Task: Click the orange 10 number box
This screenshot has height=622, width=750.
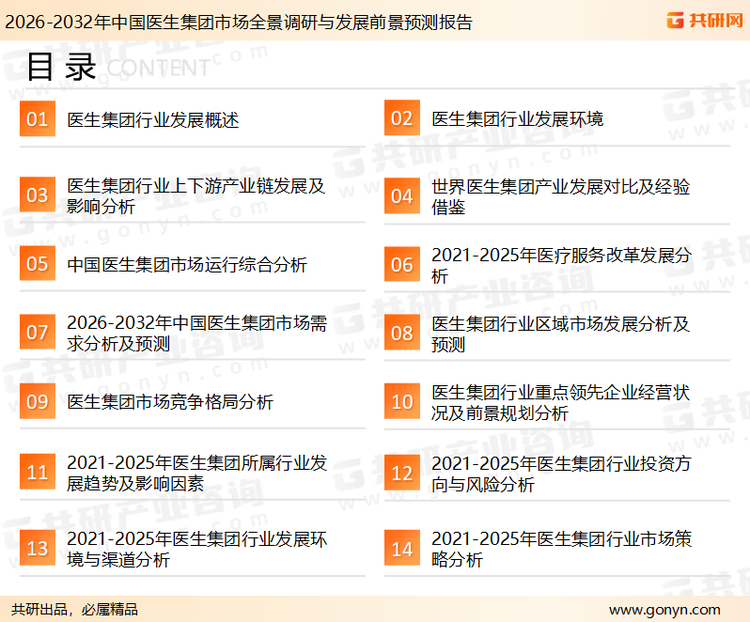Action: [x=402, y=401]
